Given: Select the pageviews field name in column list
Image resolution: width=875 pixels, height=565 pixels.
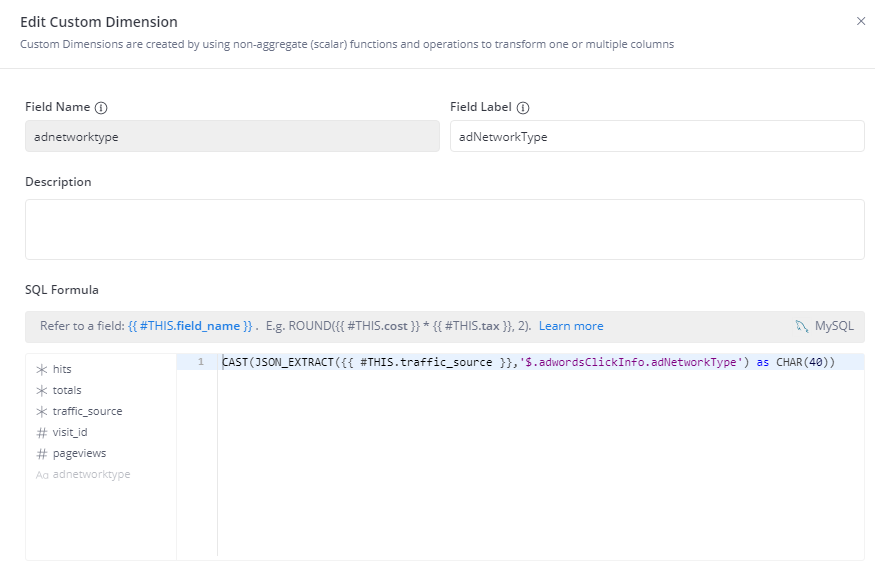Looking at the screenshot, I should click(79, 453).
